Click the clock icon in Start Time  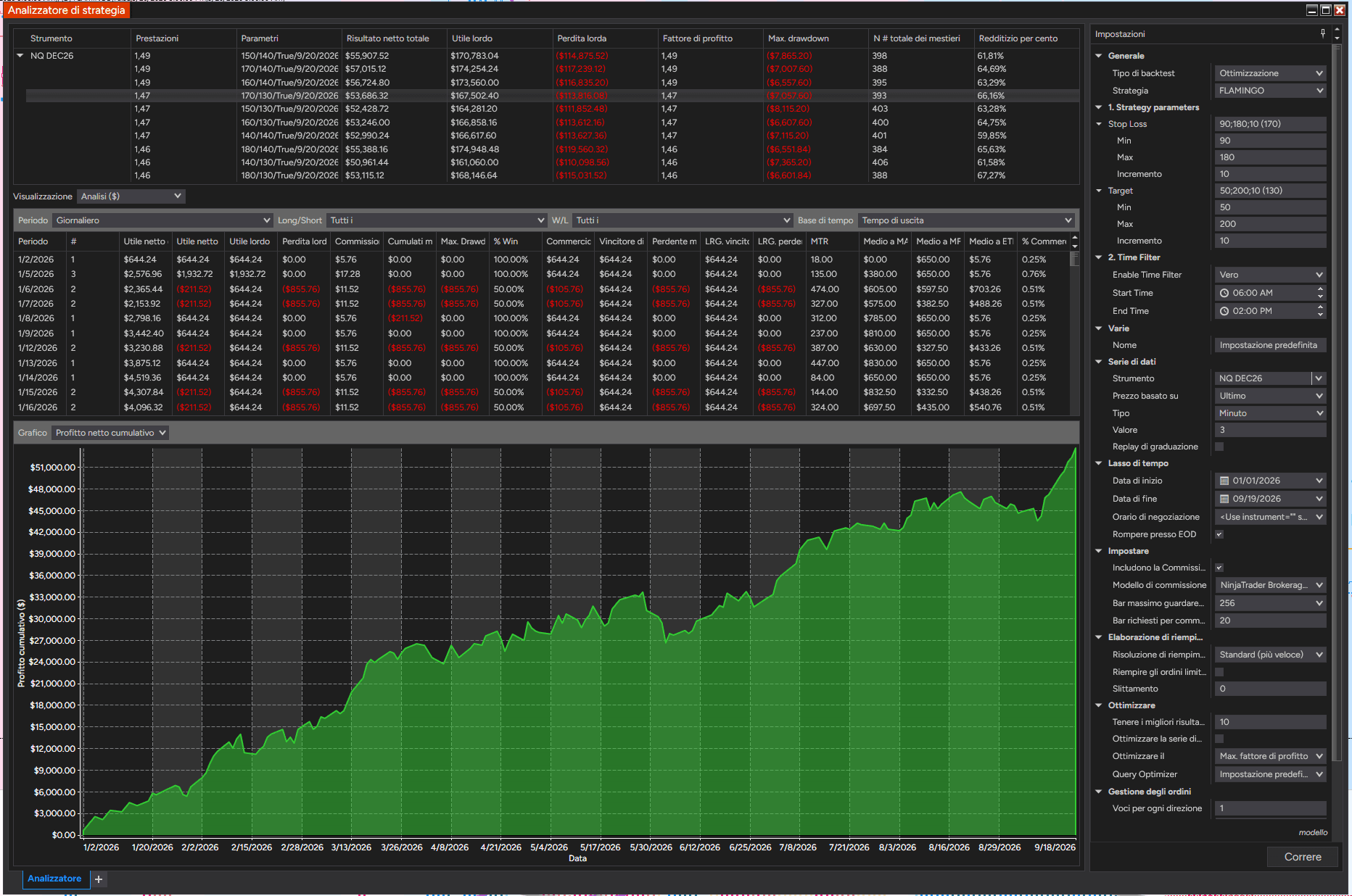click(1224, 293)
